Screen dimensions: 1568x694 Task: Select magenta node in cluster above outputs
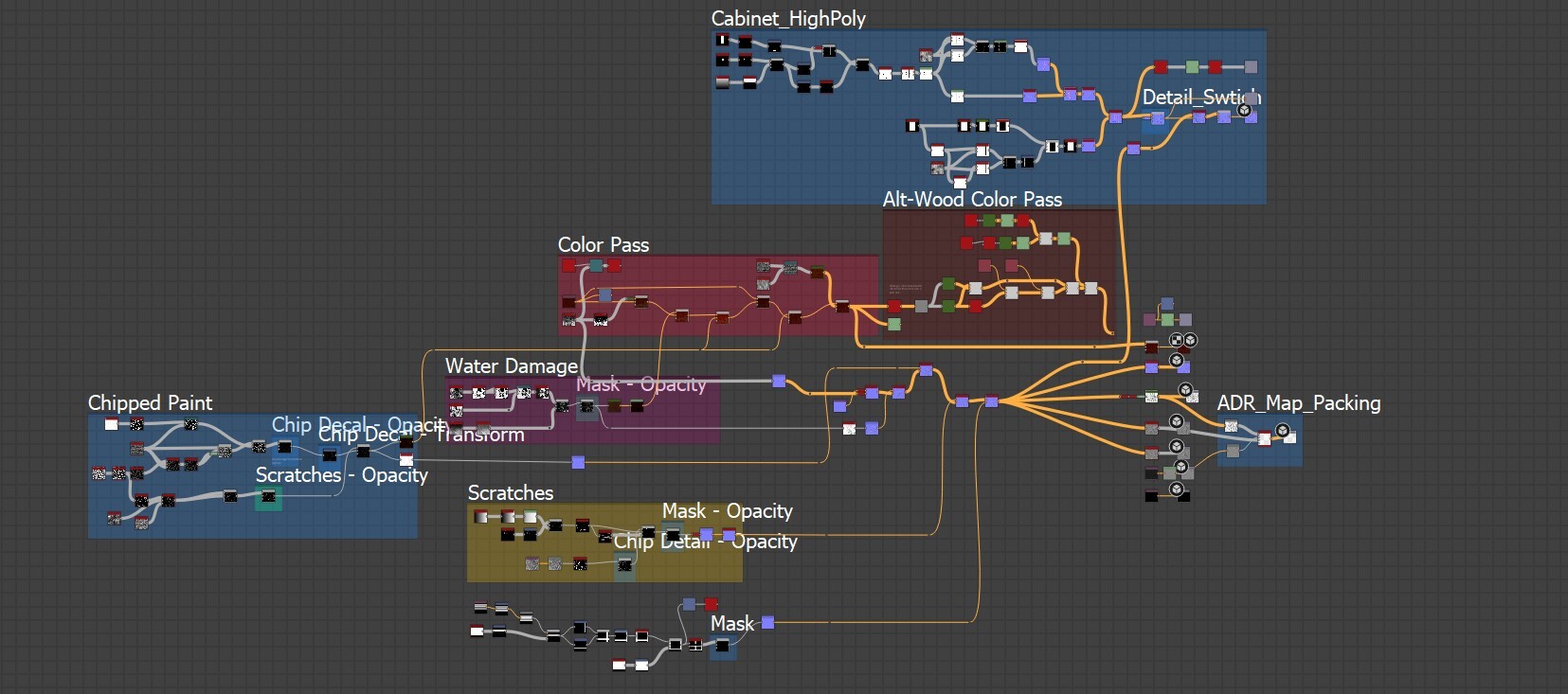click(x=1150, y=320)
